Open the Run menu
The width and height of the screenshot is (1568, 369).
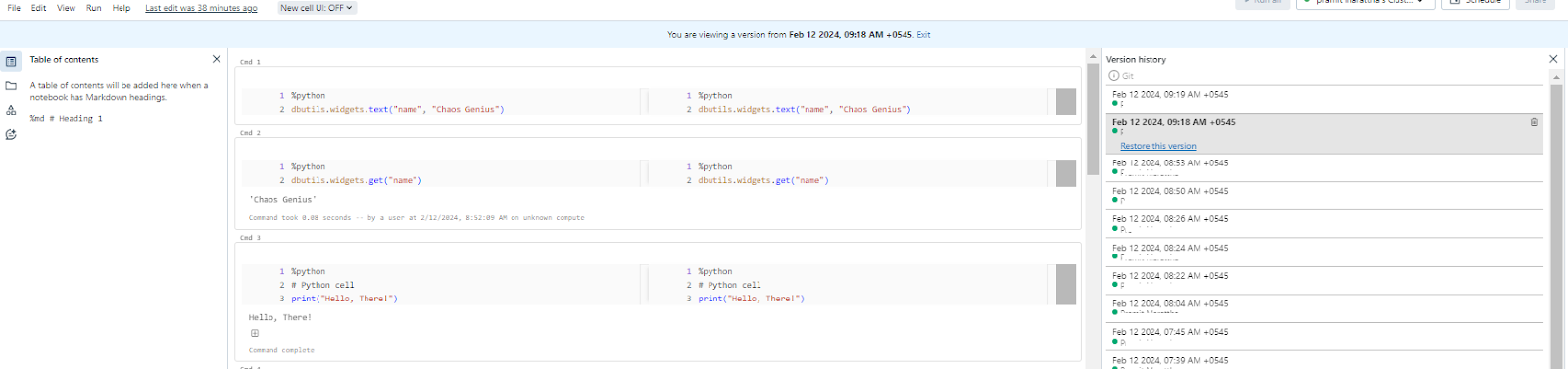[93, 8]
